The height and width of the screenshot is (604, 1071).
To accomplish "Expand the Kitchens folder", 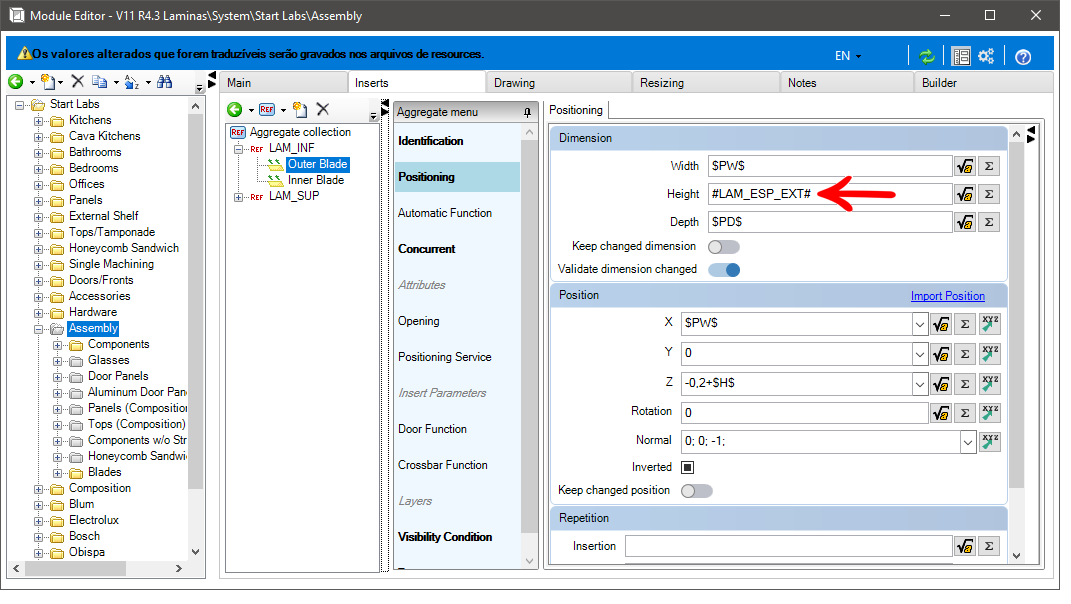I will (39, 121).
